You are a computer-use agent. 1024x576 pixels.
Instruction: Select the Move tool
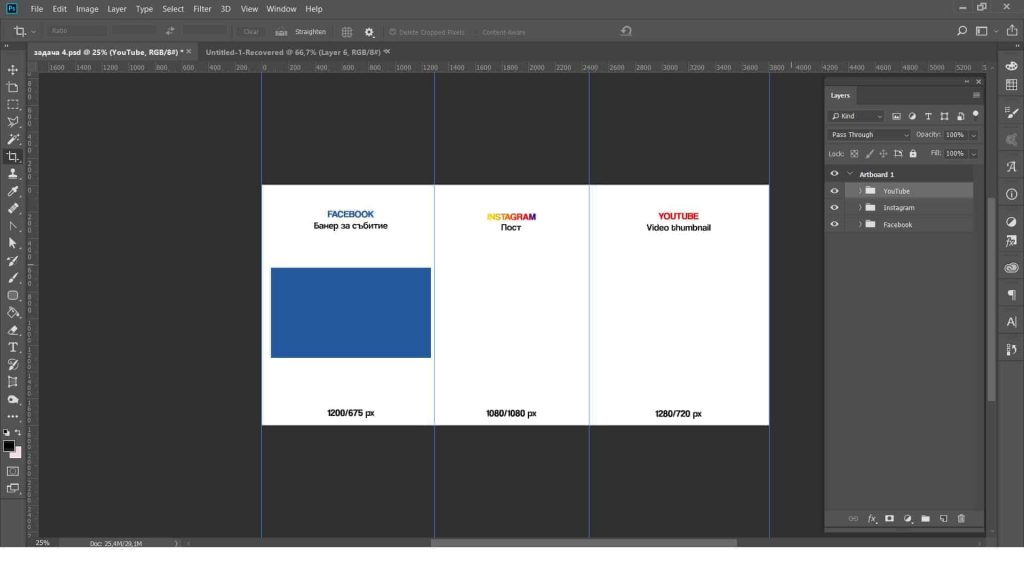click(x=12, y=70)
